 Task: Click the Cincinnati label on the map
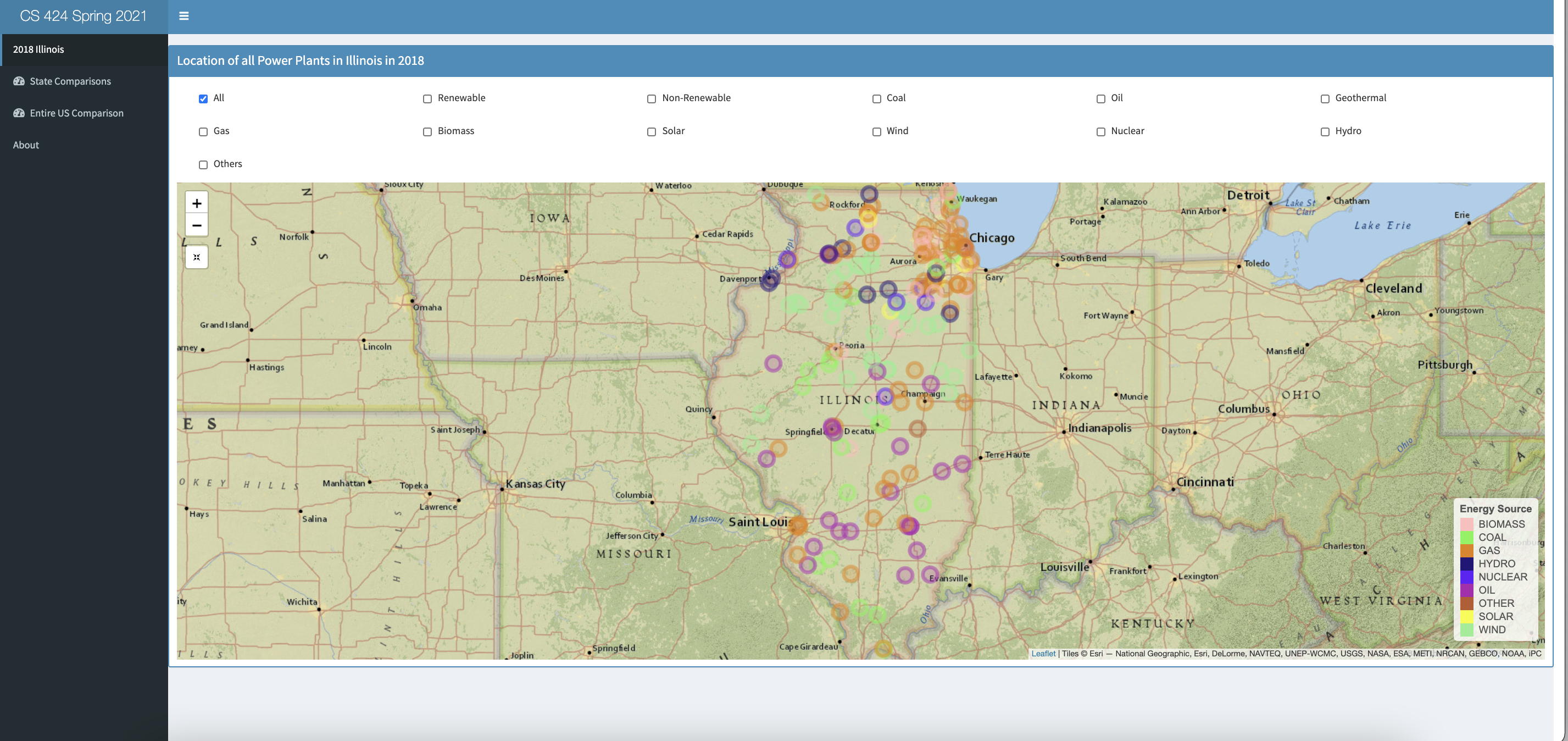click(1205, 482)
